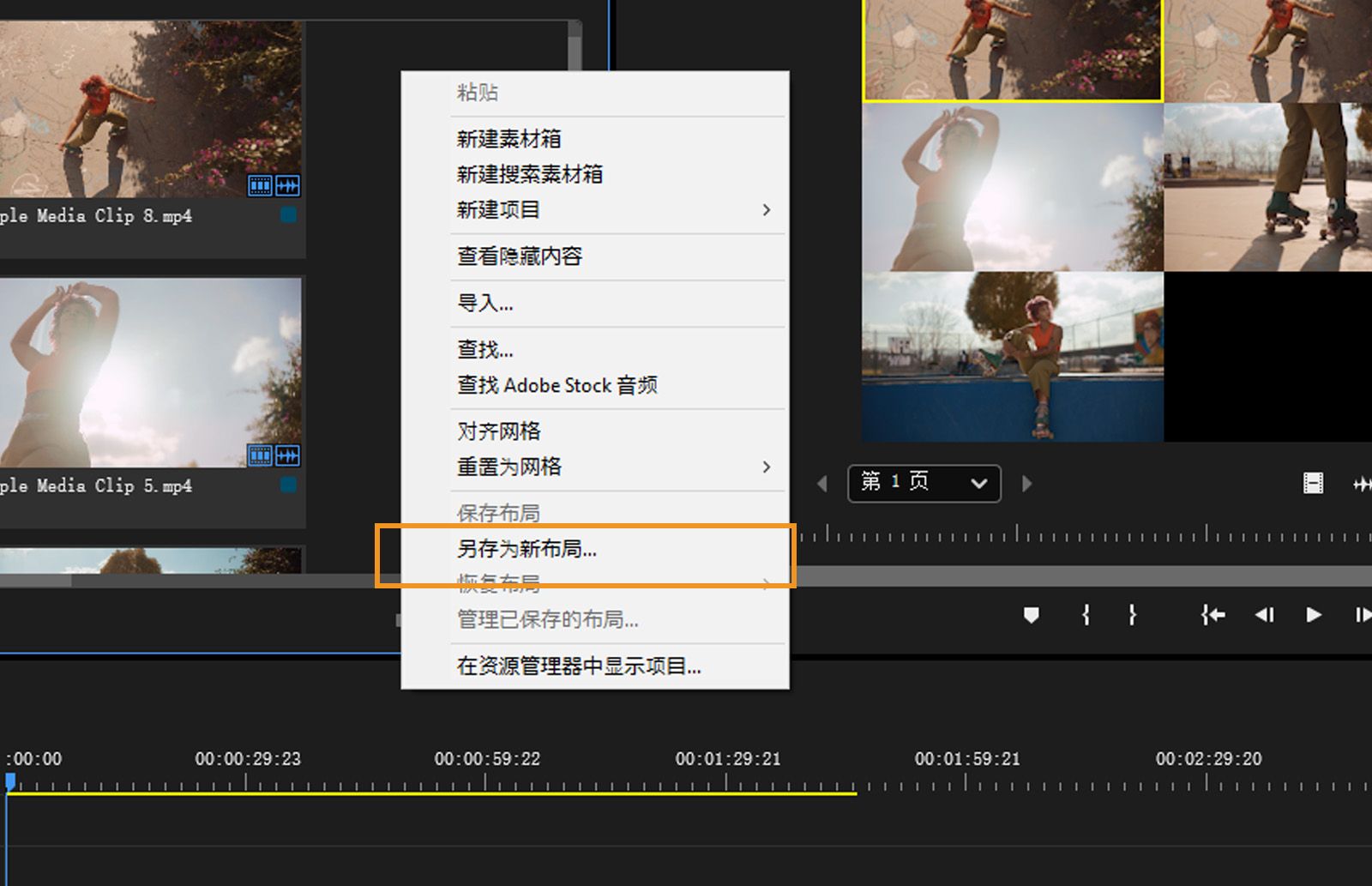Click the Mark Out brace button
The width and height of the screenshot is (1372, 886).
1132,615
